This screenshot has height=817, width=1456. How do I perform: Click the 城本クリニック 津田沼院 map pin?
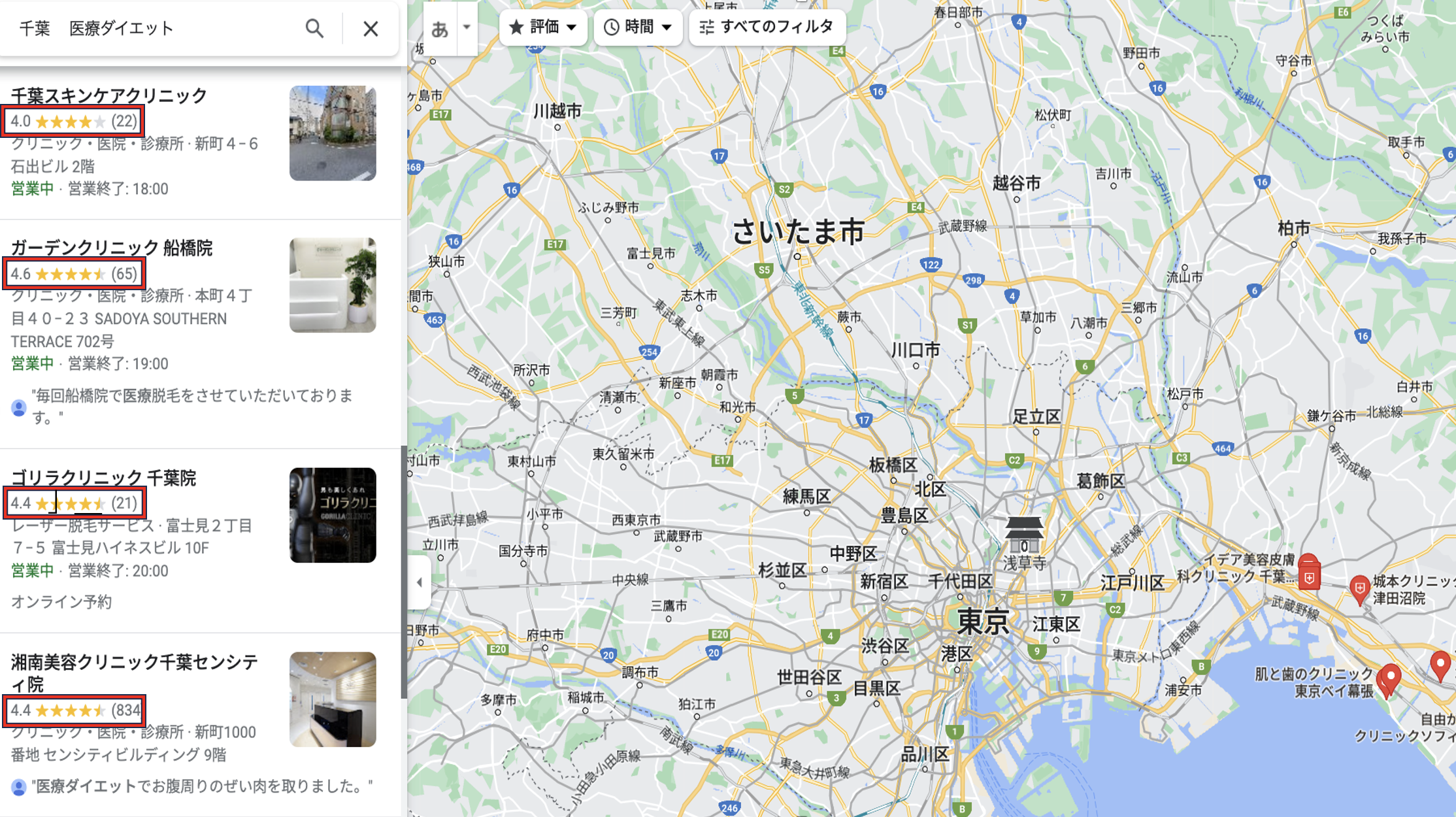[x=1359, y=590]
